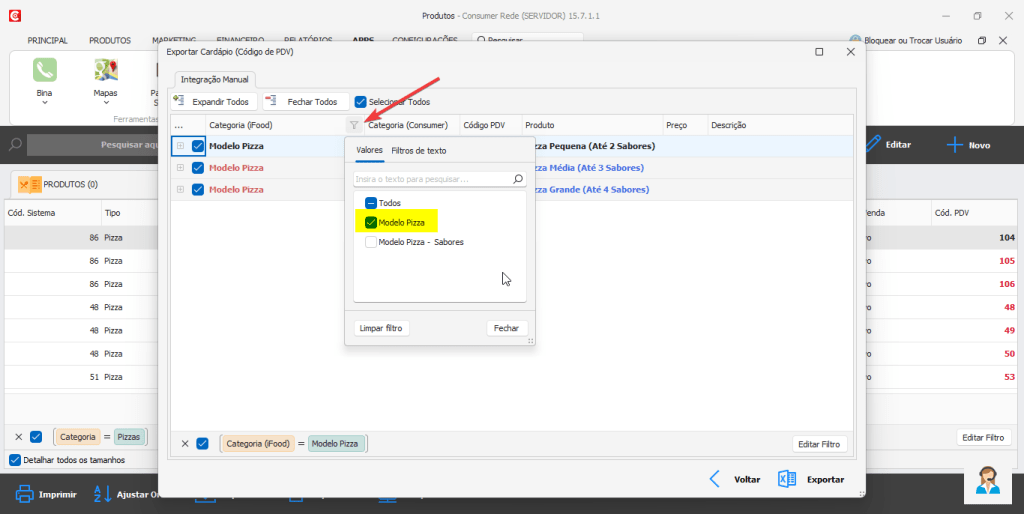The image size is (1024, 514).
Task: Toggle the Selecionar Todos checkbox
Action: click(x=361, y=102)
